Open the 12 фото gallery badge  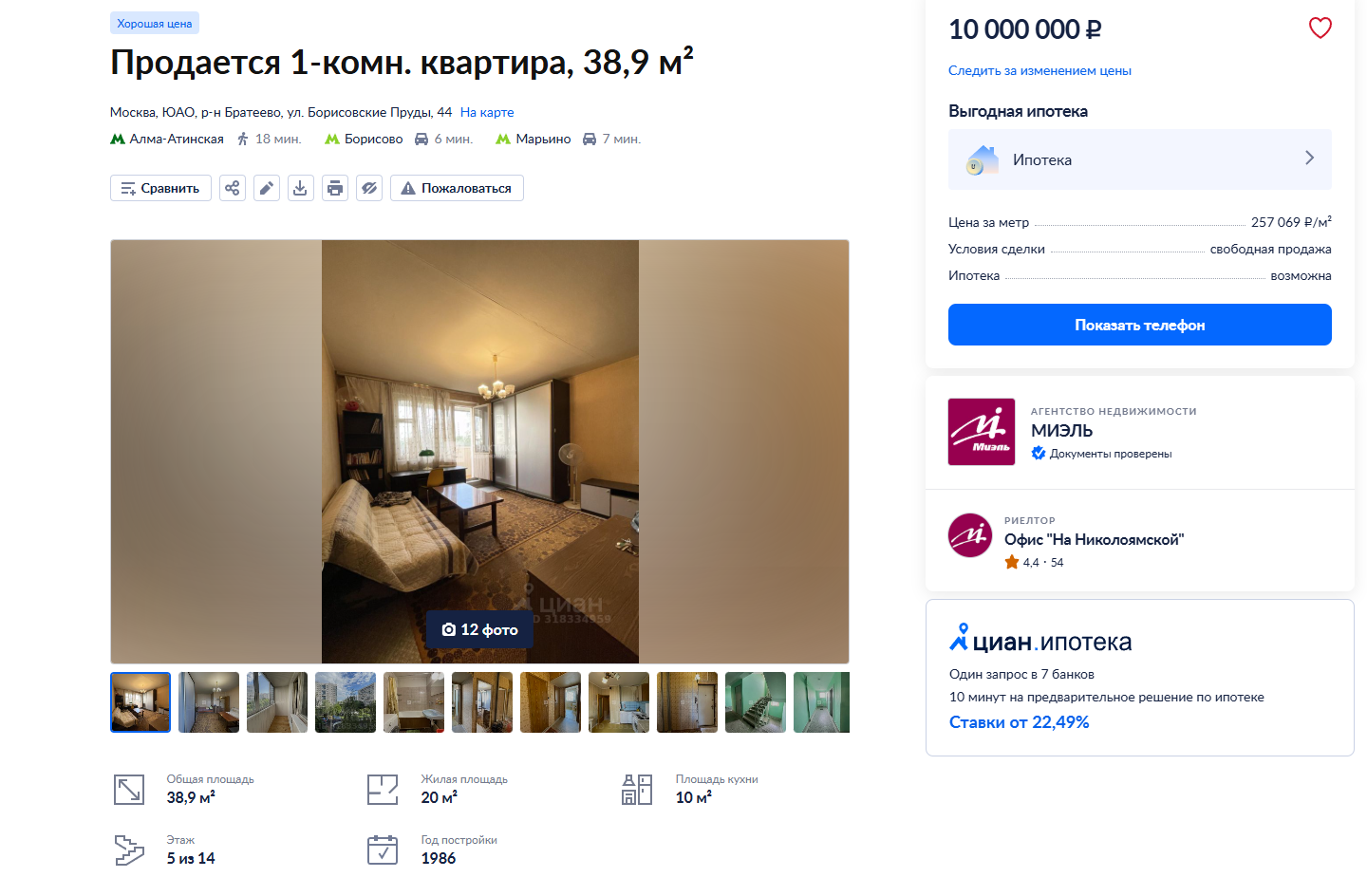[479, 629]
